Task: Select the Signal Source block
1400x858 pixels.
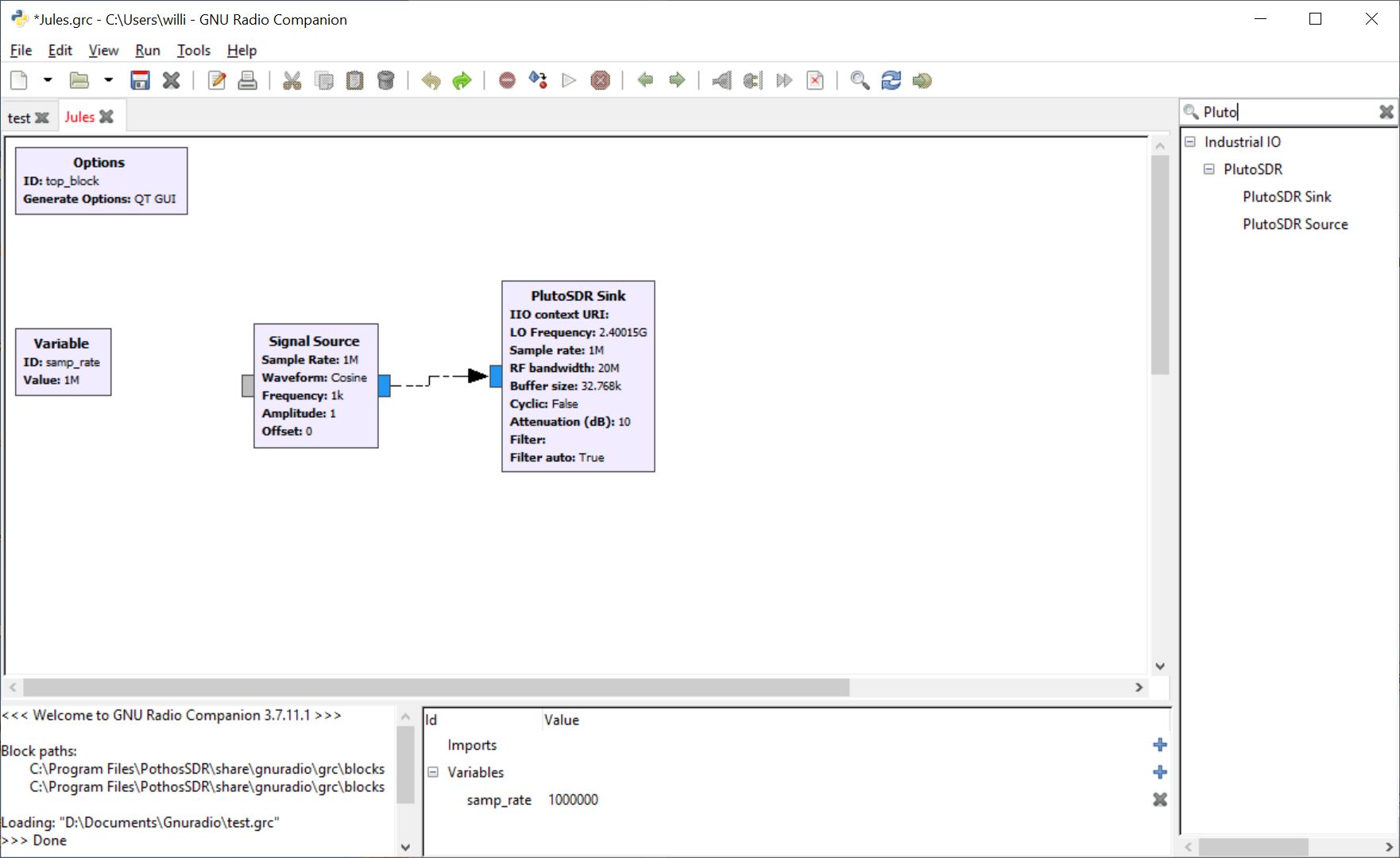Action: (x=316, y=385)
